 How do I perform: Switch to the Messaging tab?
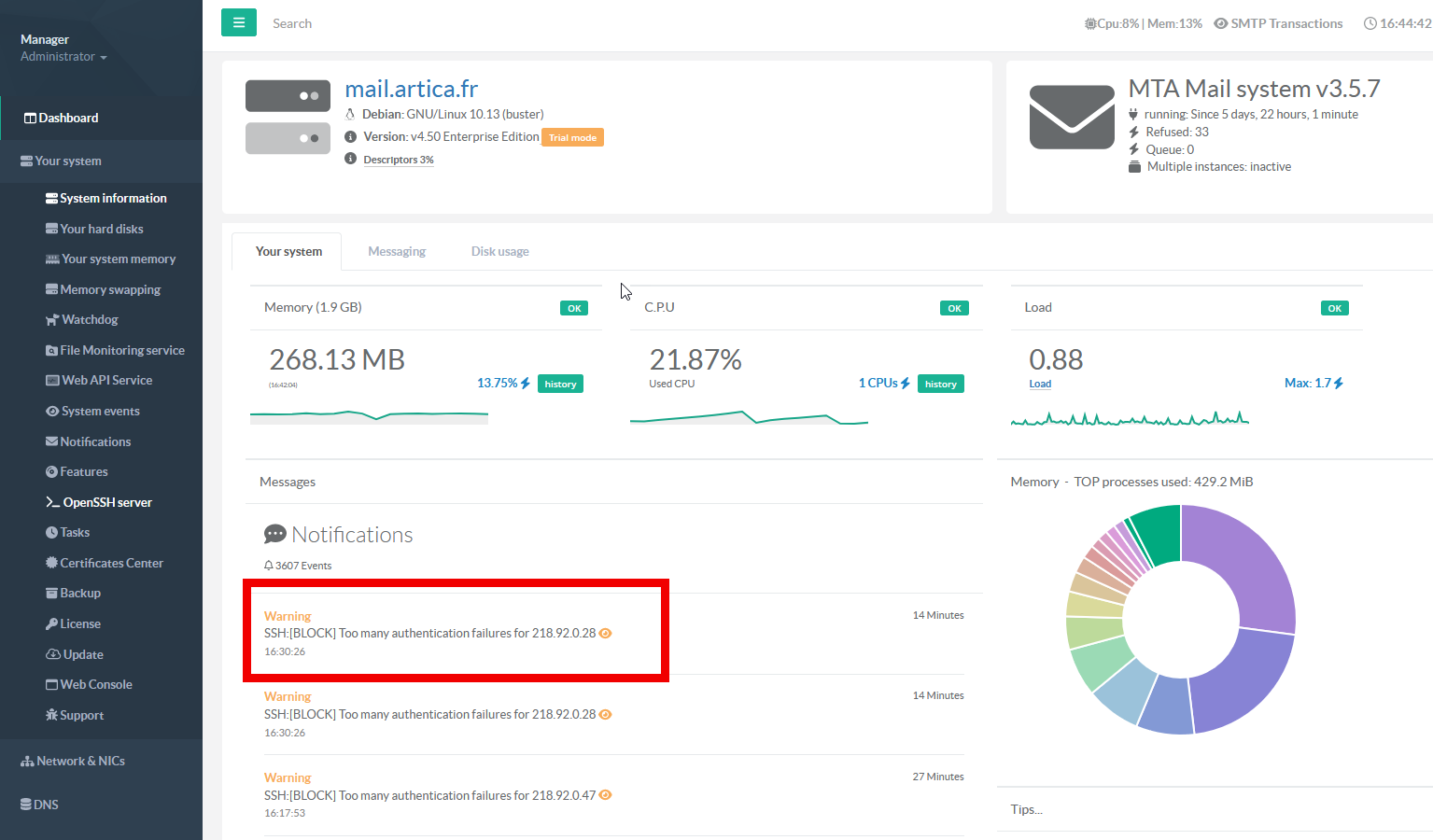coord(397,251)
